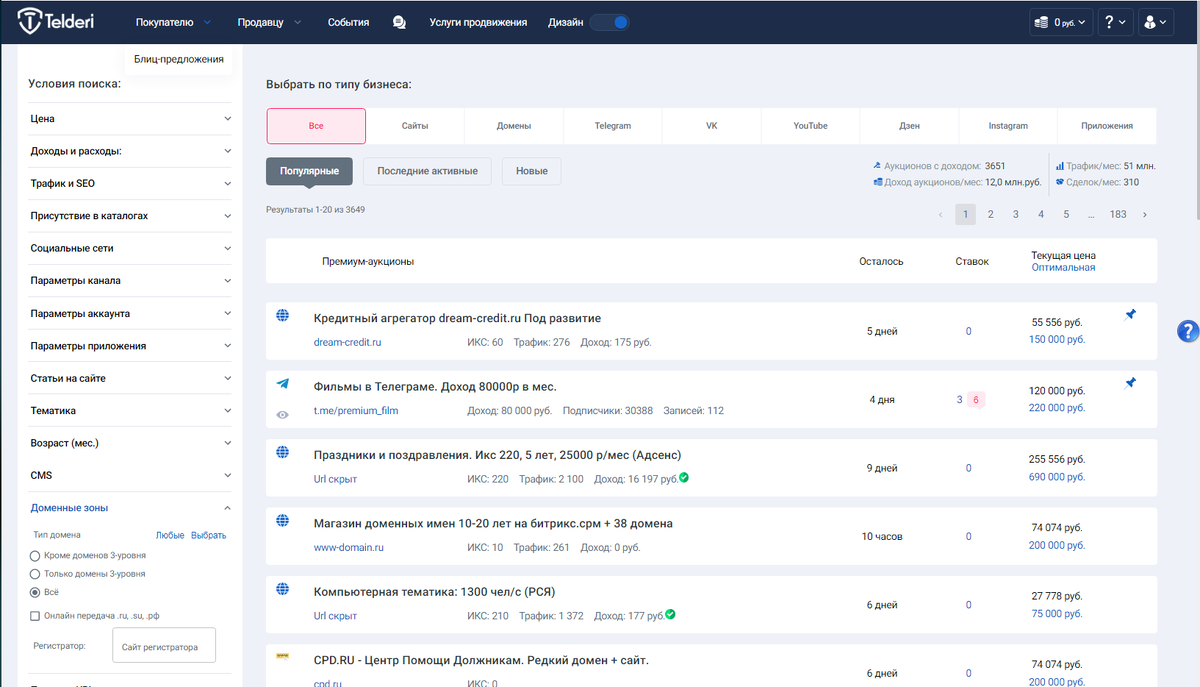This screenshot has height=687, width=1200.
Task: Click globe icon of Компьютерная тематика listing
Action: click(283, 589)
